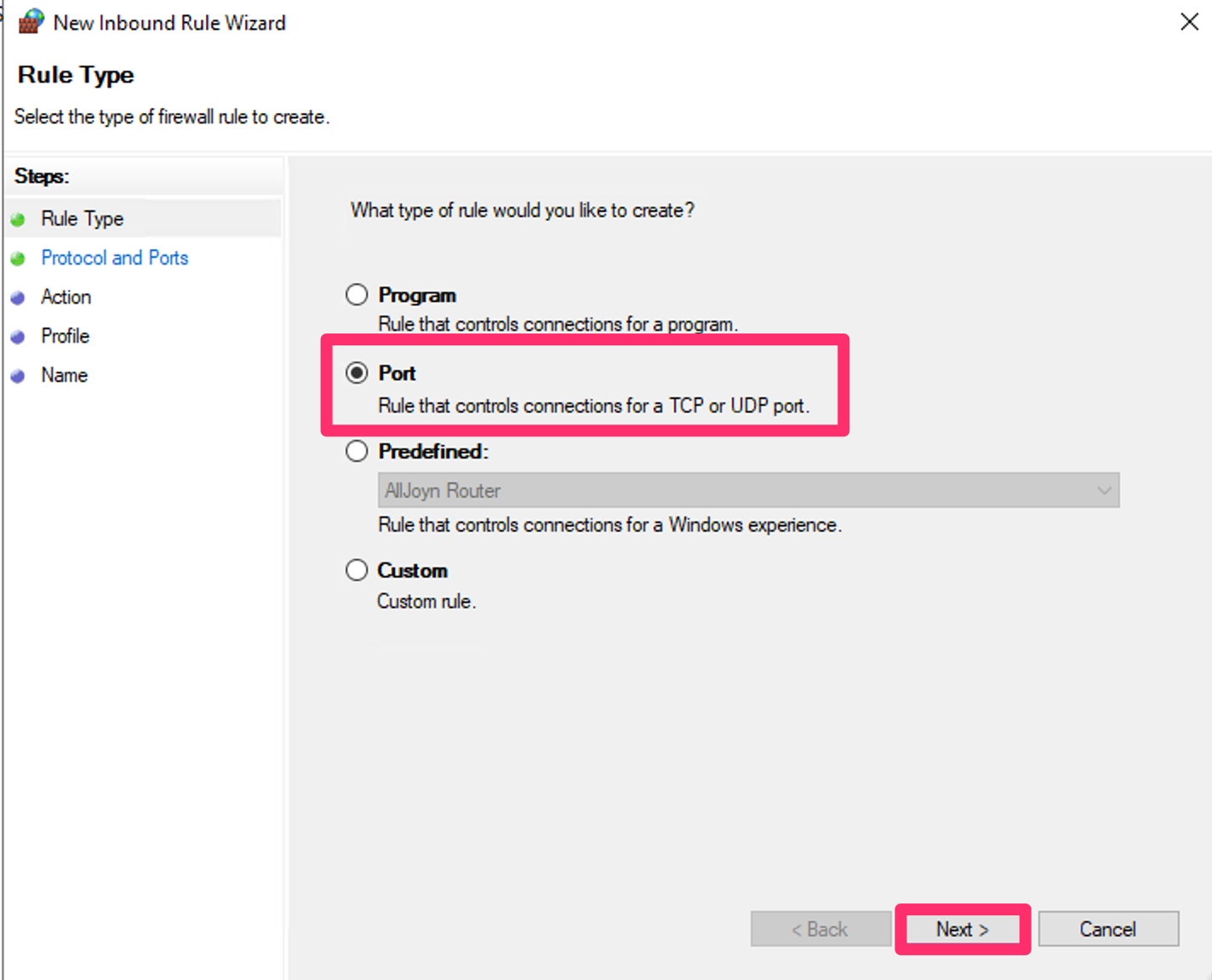Click the blue dot beside Name step
This screenshot has height=980, width=1212.
point(18,375)
